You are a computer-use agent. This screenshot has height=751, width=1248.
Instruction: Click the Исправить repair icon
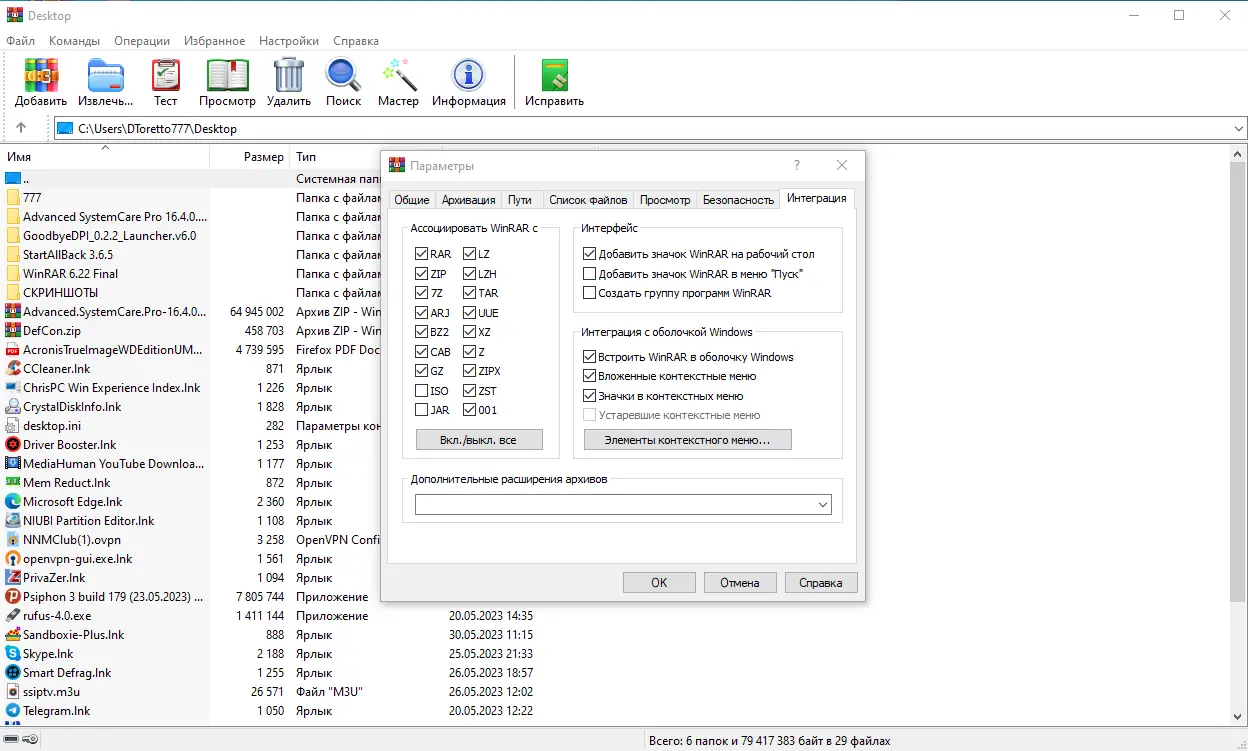coord(554,75)
